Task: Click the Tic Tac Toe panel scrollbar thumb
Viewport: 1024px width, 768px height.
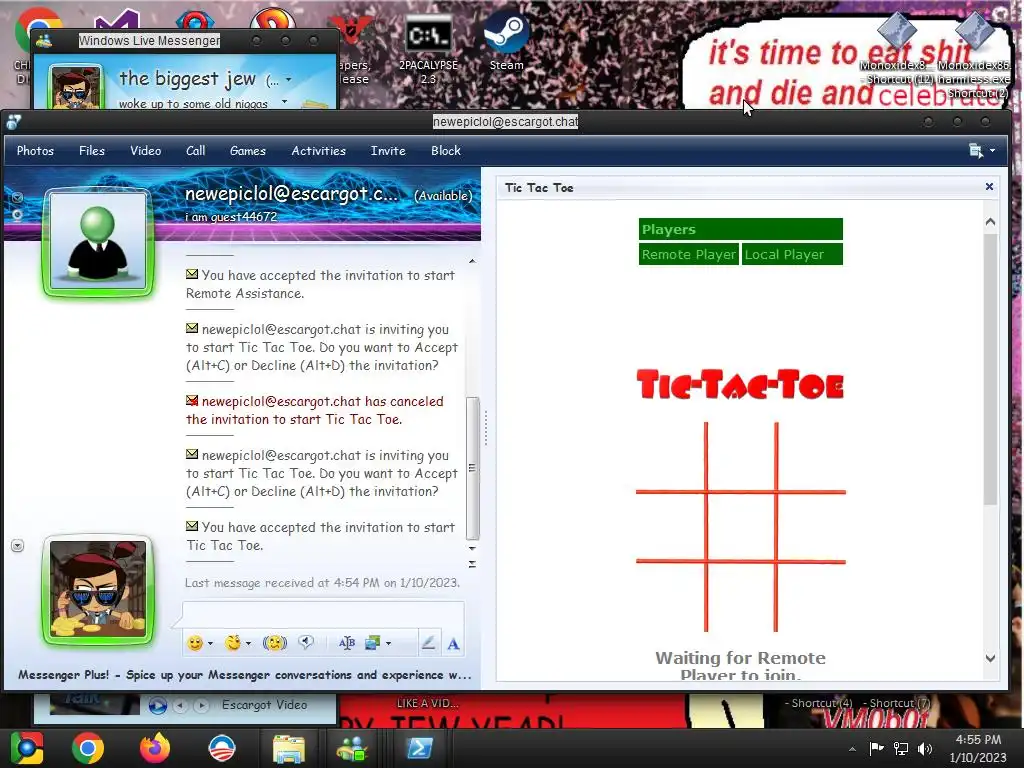Action: pos(990,369)
